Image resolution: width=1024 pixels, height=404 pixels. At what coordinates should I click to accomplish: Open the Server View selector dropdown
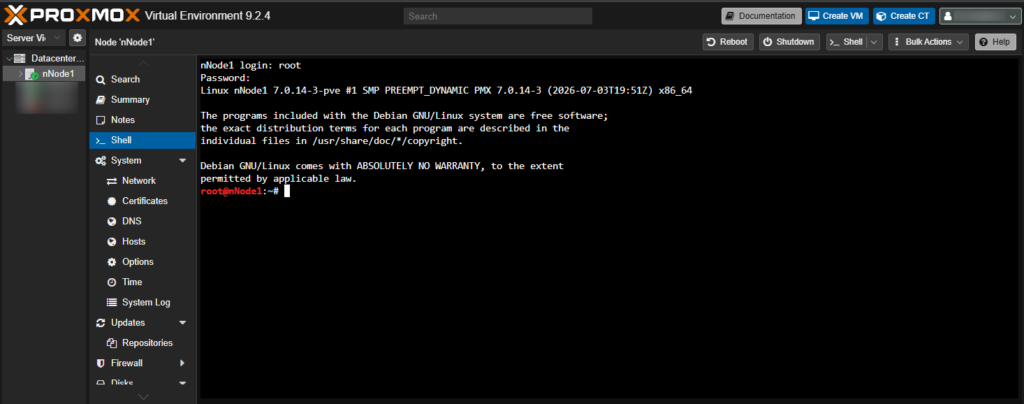34,38
